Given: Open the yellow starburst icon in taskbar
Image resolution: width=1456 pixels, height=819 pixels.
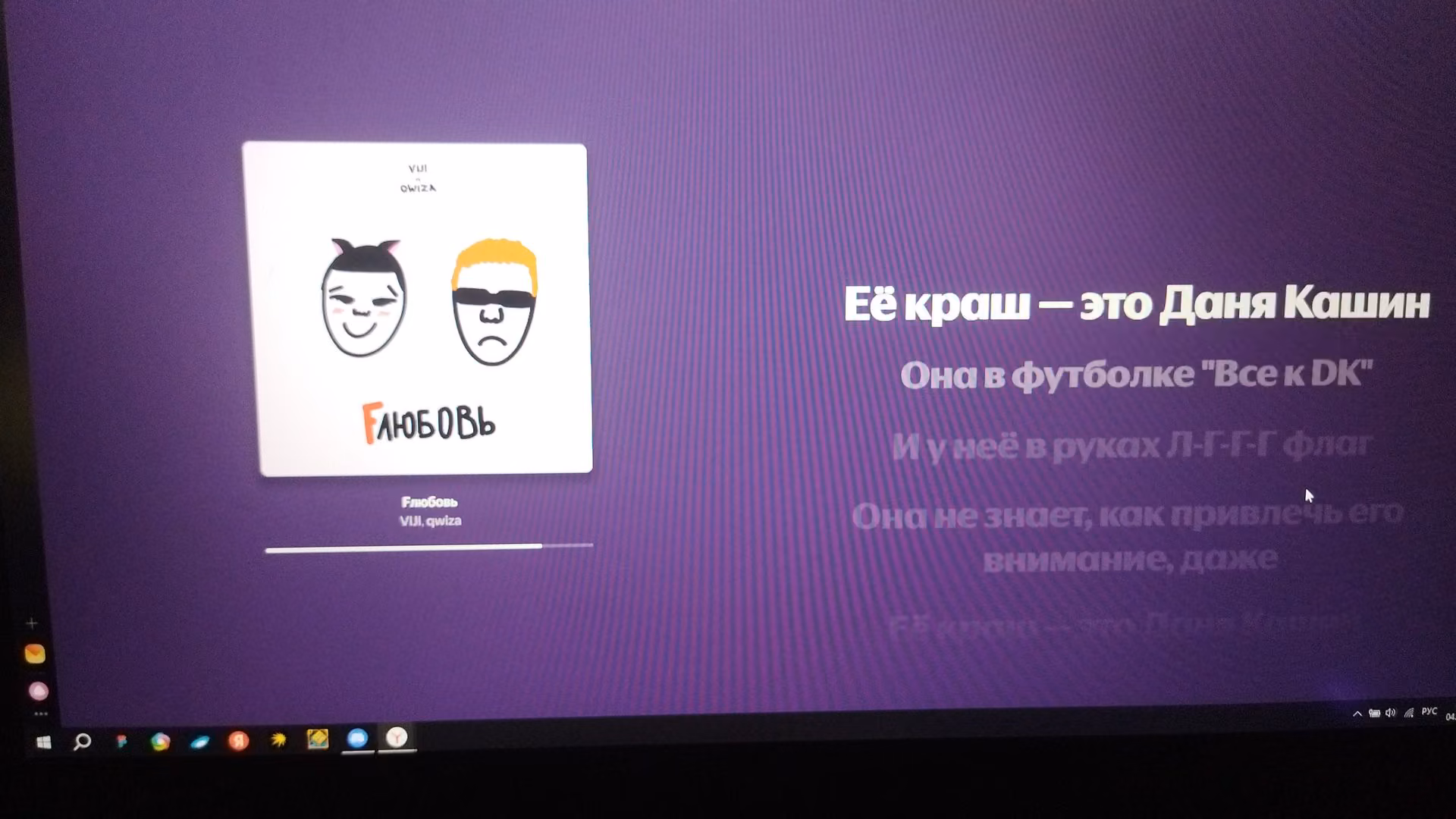Looking at the screenshot, I should pos(278,739).
